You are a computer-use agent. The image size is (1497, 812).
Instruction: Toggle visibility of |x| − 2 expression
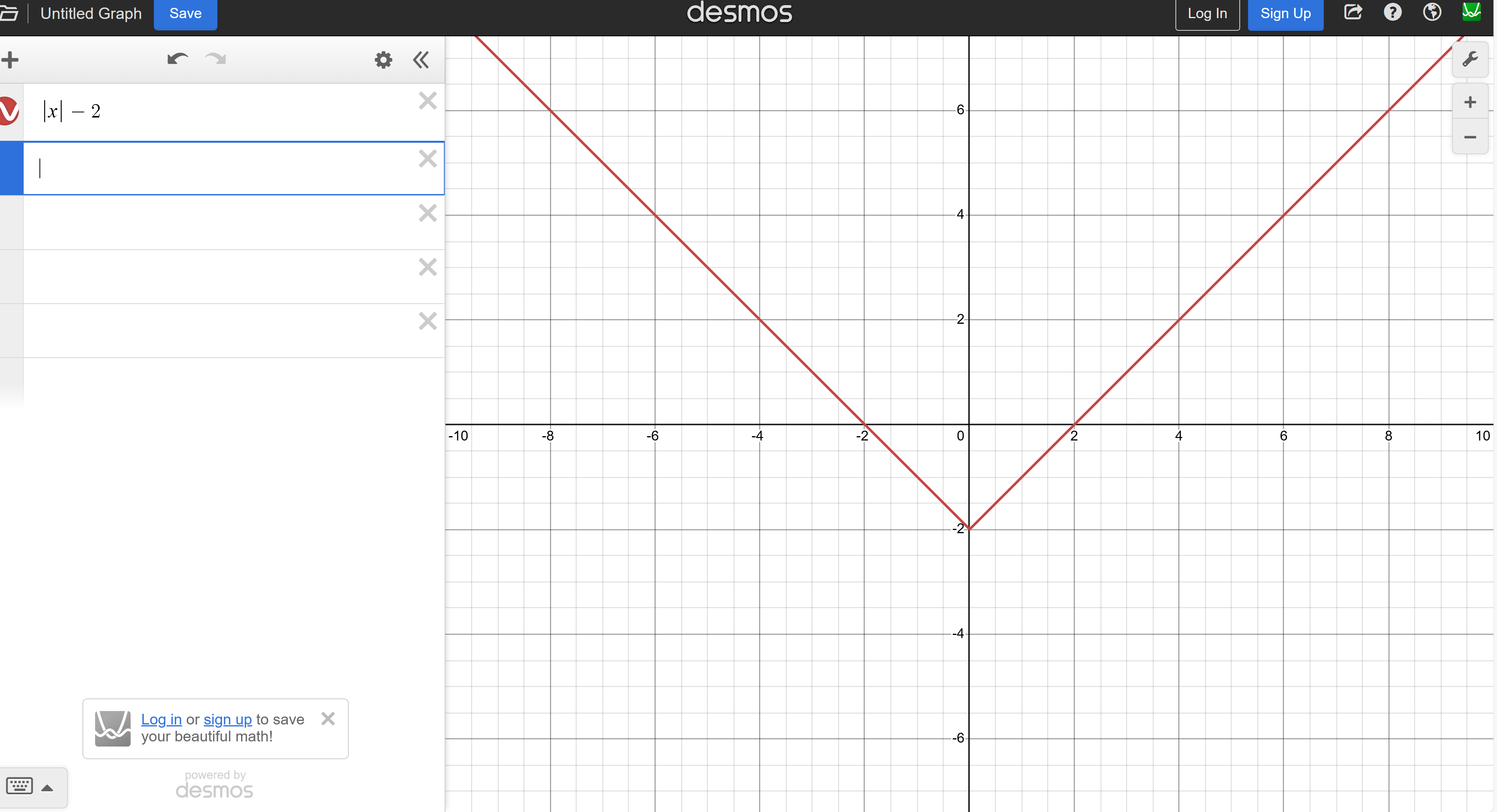coord(8,110)
